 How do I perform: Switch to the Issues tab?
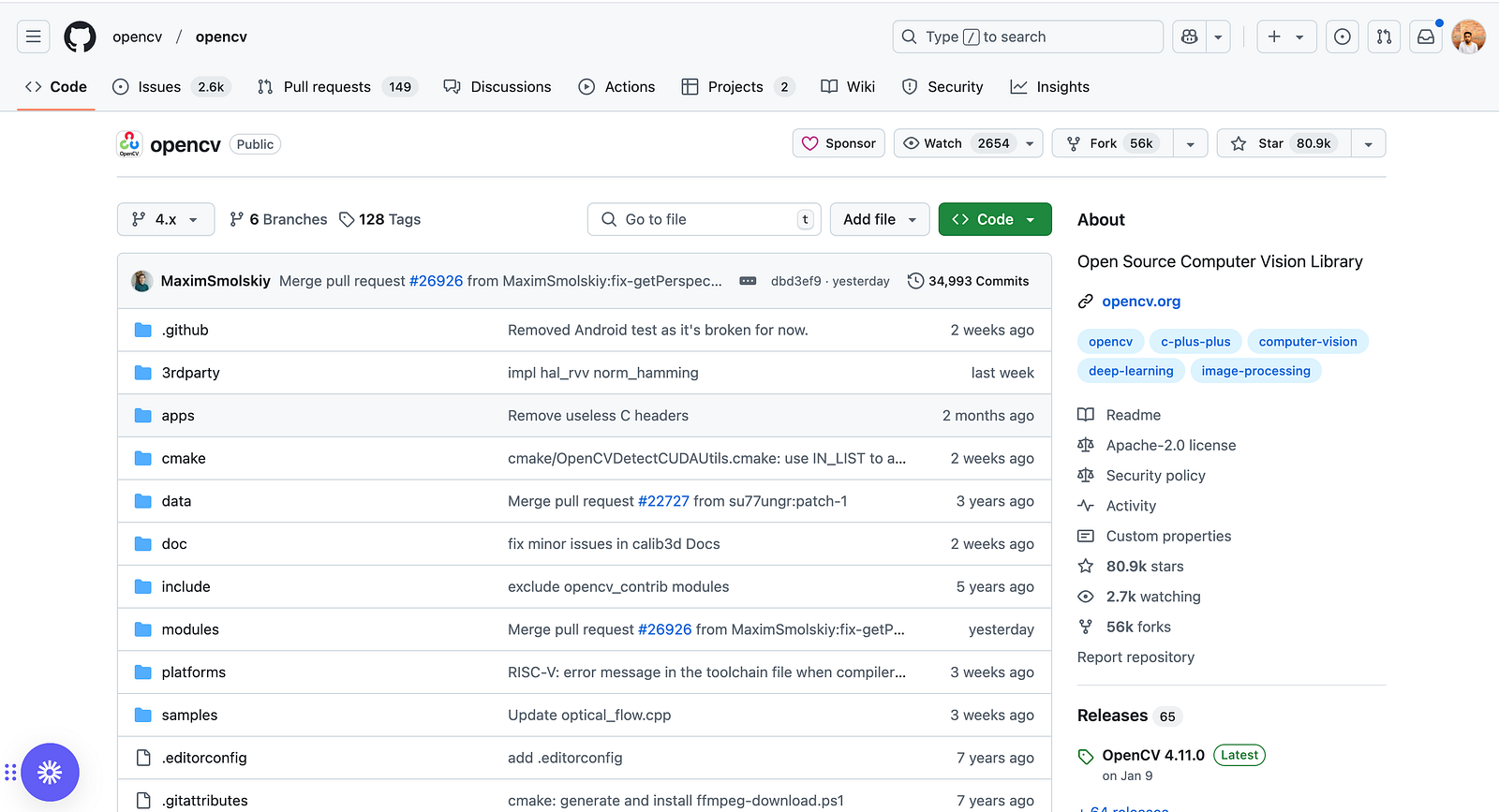tap(171, 87)
